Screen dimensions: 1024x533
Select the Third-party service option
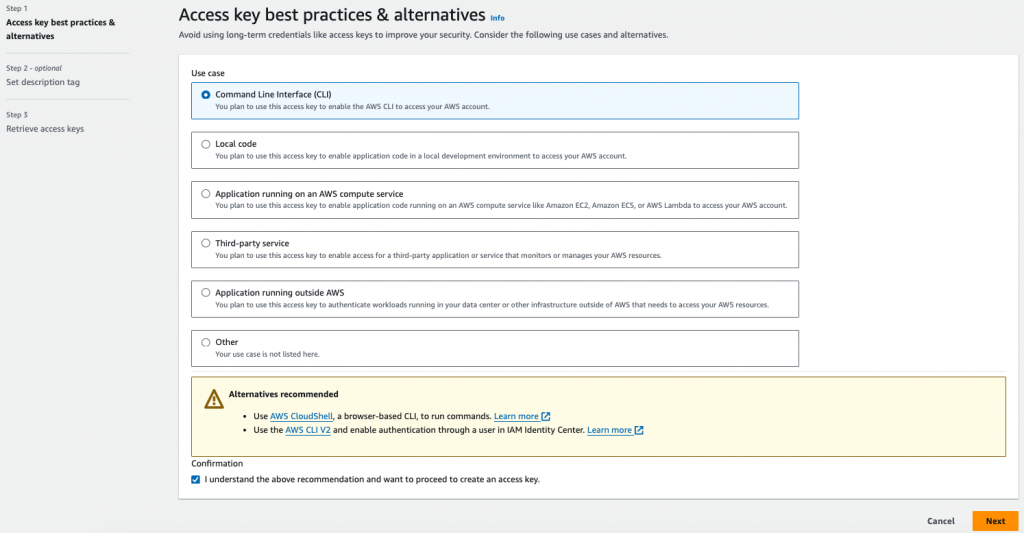tap(206, 243)
